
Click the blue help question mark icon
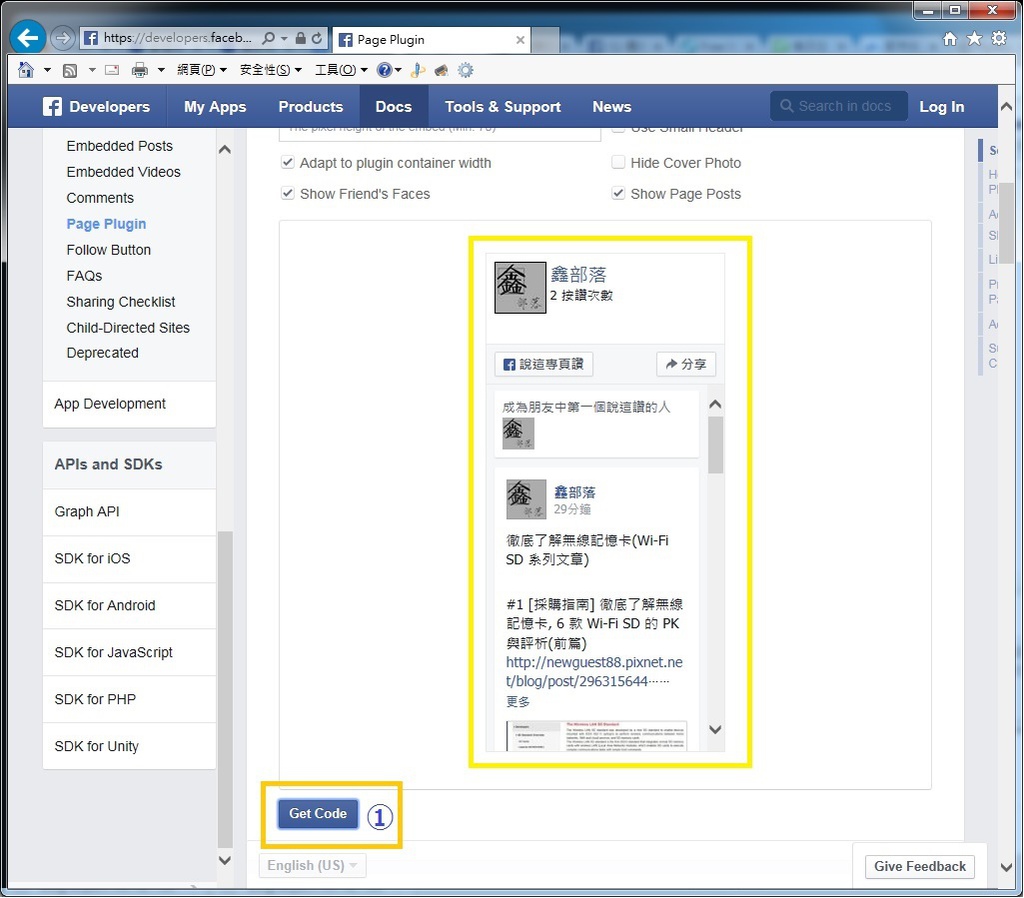coord(385,70)
